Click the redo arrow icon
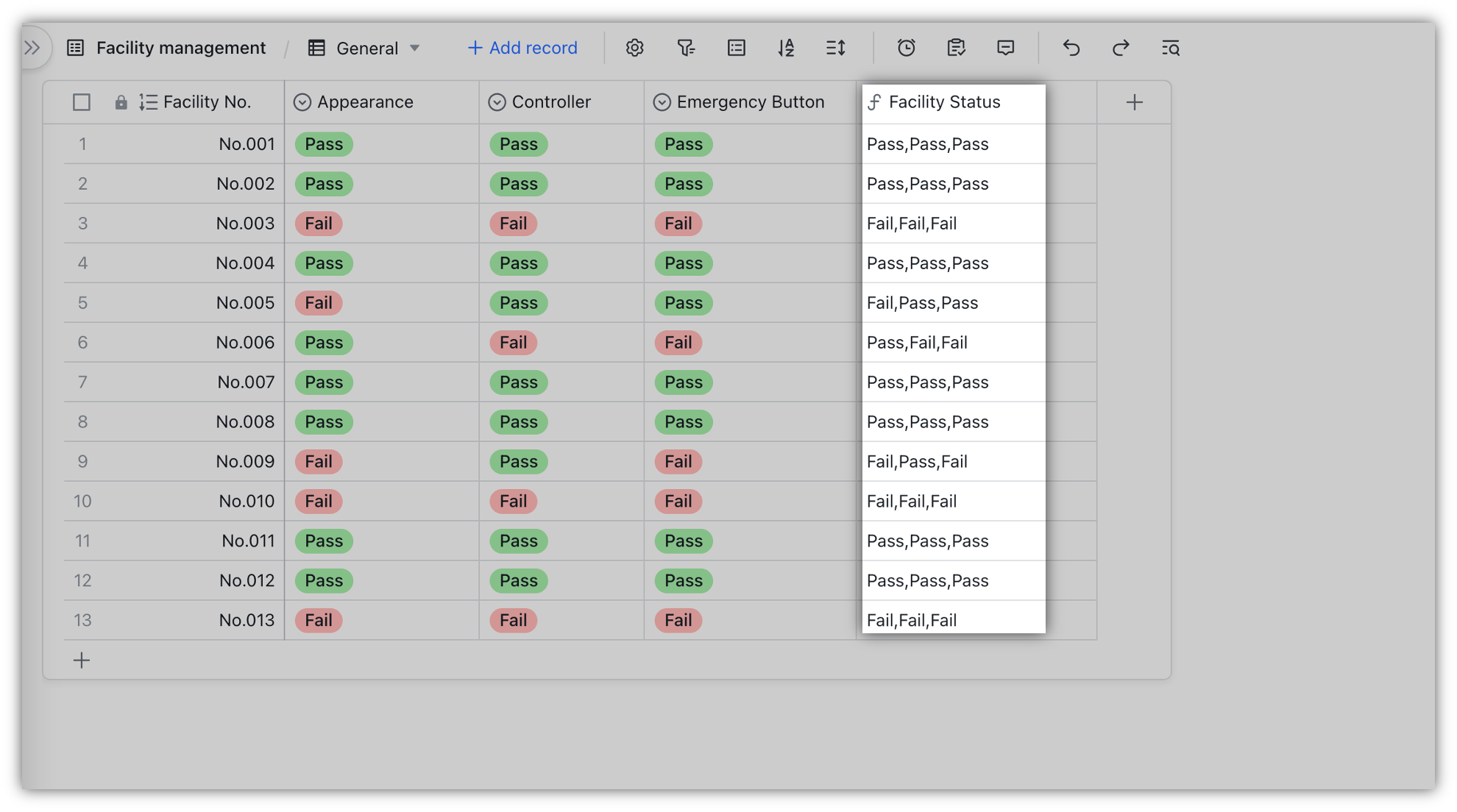Image resolution: width=1457 pixels, height=812 pixels. pyautogui.click(x=1119, y=47)
